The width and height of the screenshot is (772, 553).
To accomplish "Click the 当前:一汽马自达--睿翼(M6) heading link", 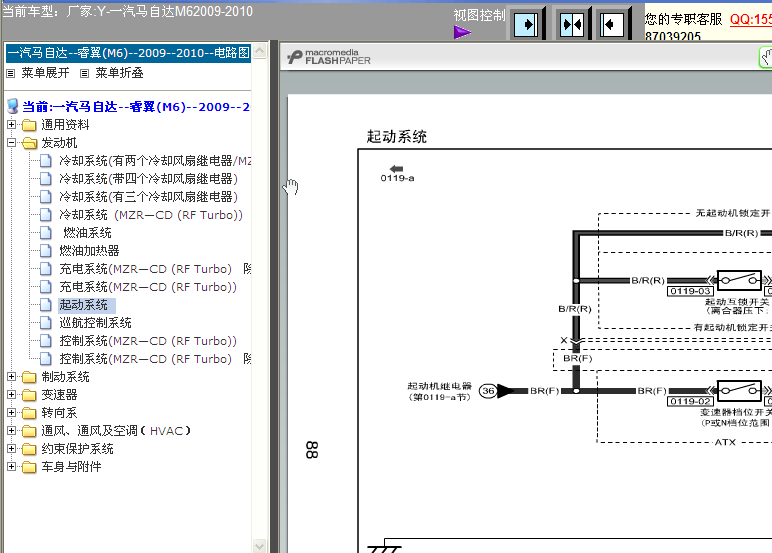I will coord(136,107).
